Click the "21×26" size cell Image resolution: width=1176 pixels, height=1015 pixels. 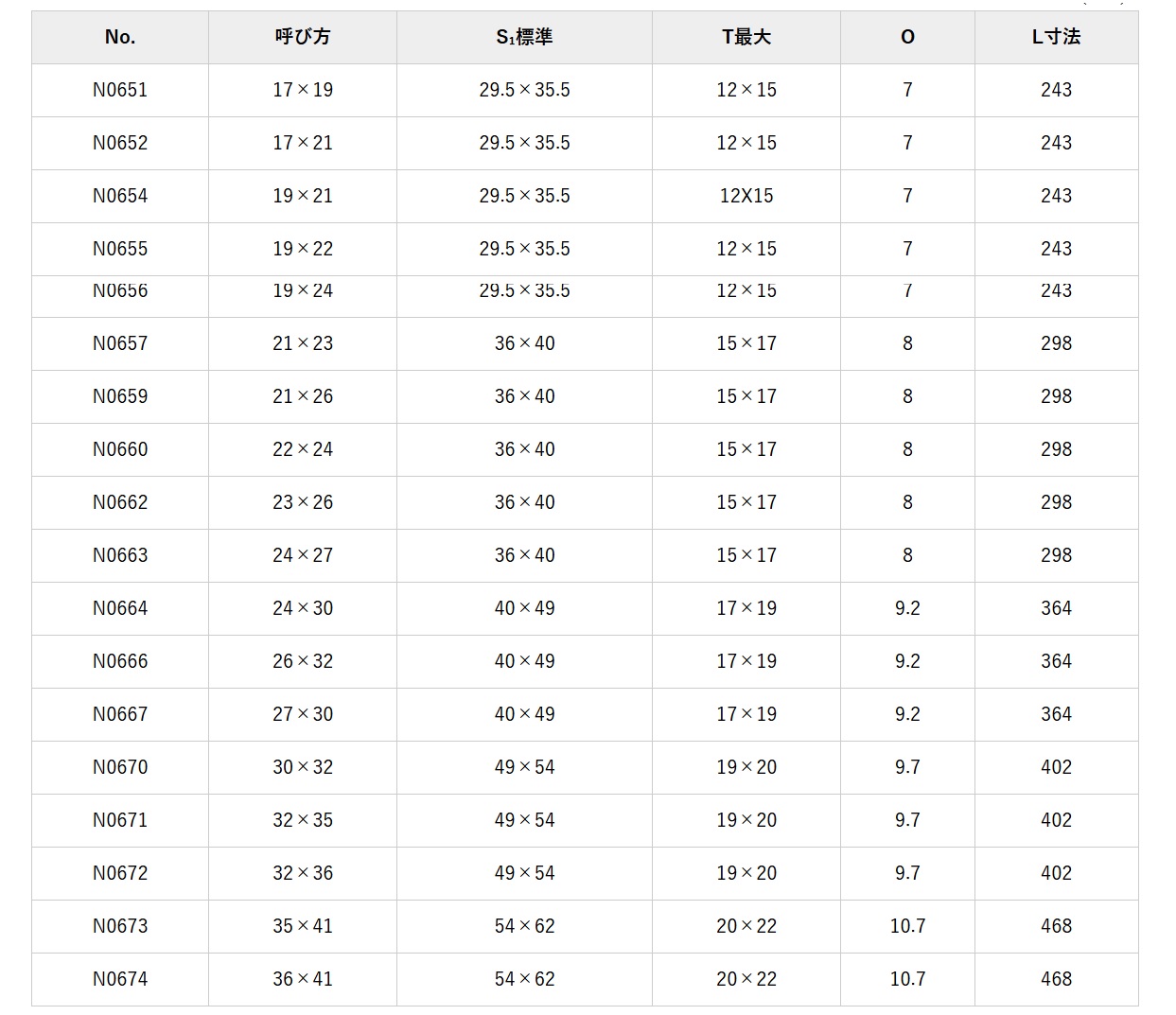click(303, 396)
